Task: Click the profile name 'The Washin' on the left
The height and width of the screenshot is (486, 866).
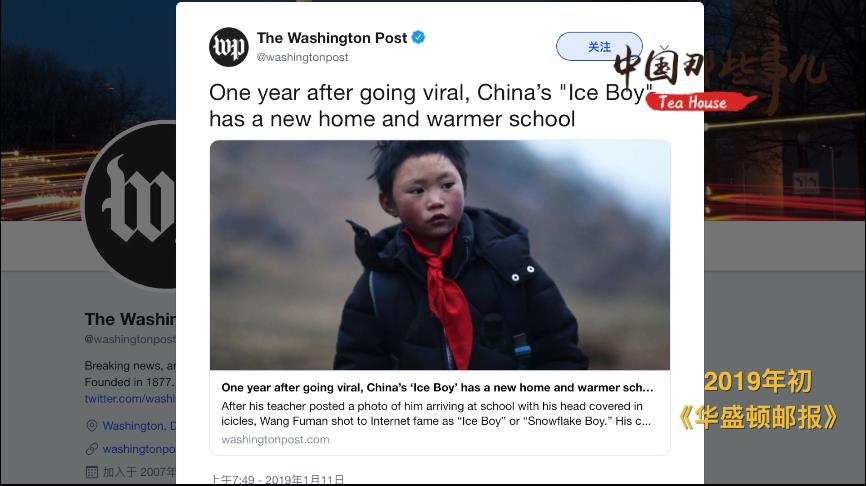Action: click(130, 319)
